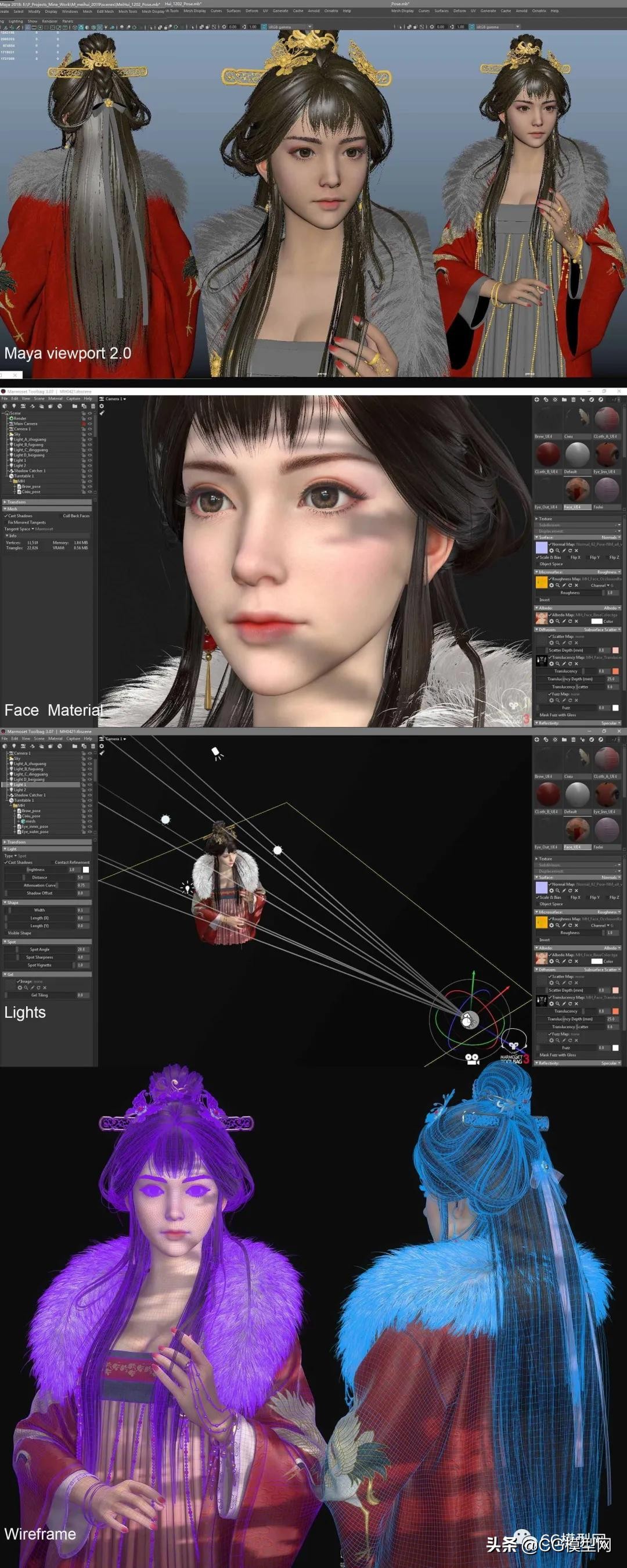Click the folder icon in Lights window scene toolbar
627x1568 pixels.
[75, 747]
